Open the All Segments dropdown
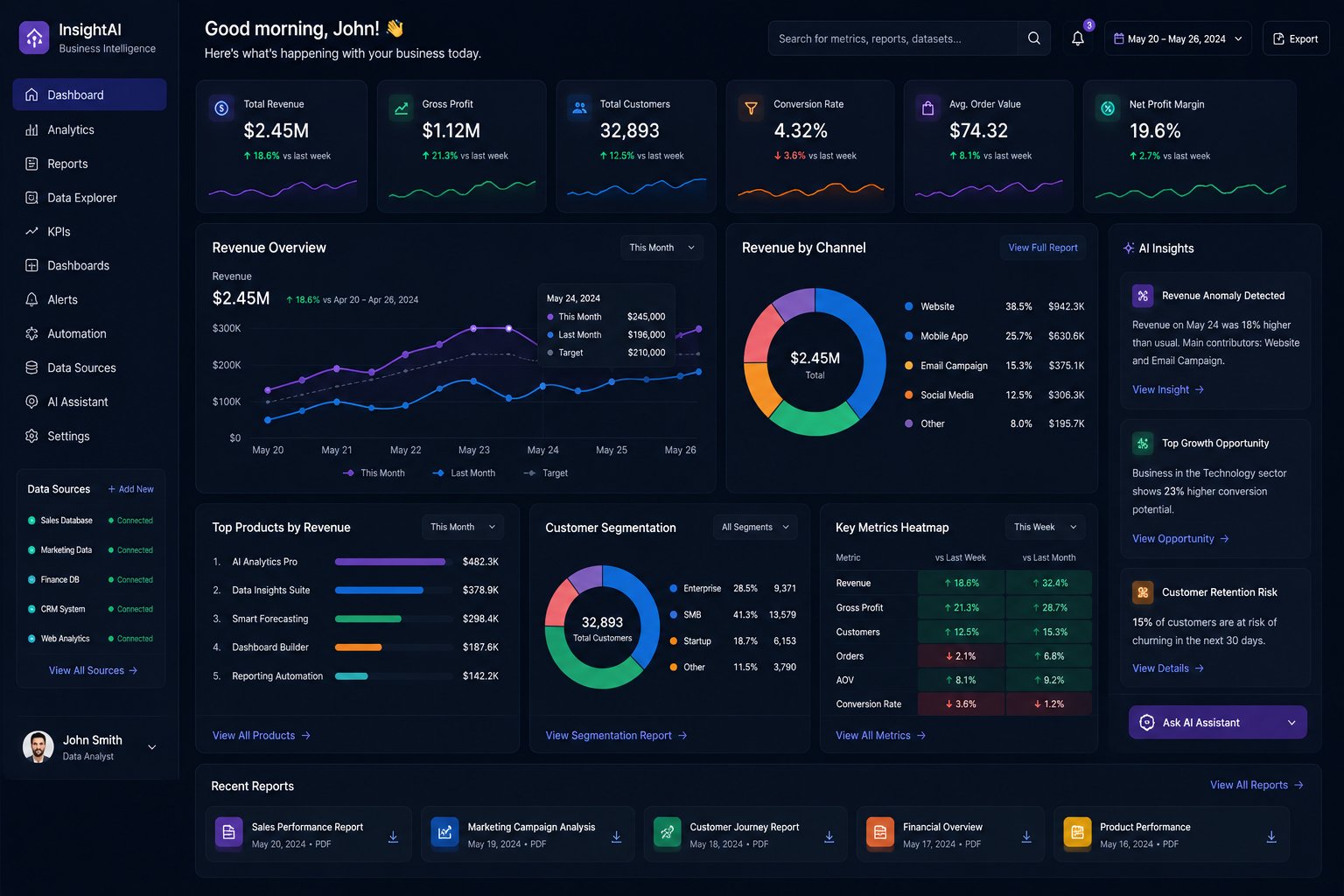Viewport: 1344px width, 896px height. coord(755,527)
